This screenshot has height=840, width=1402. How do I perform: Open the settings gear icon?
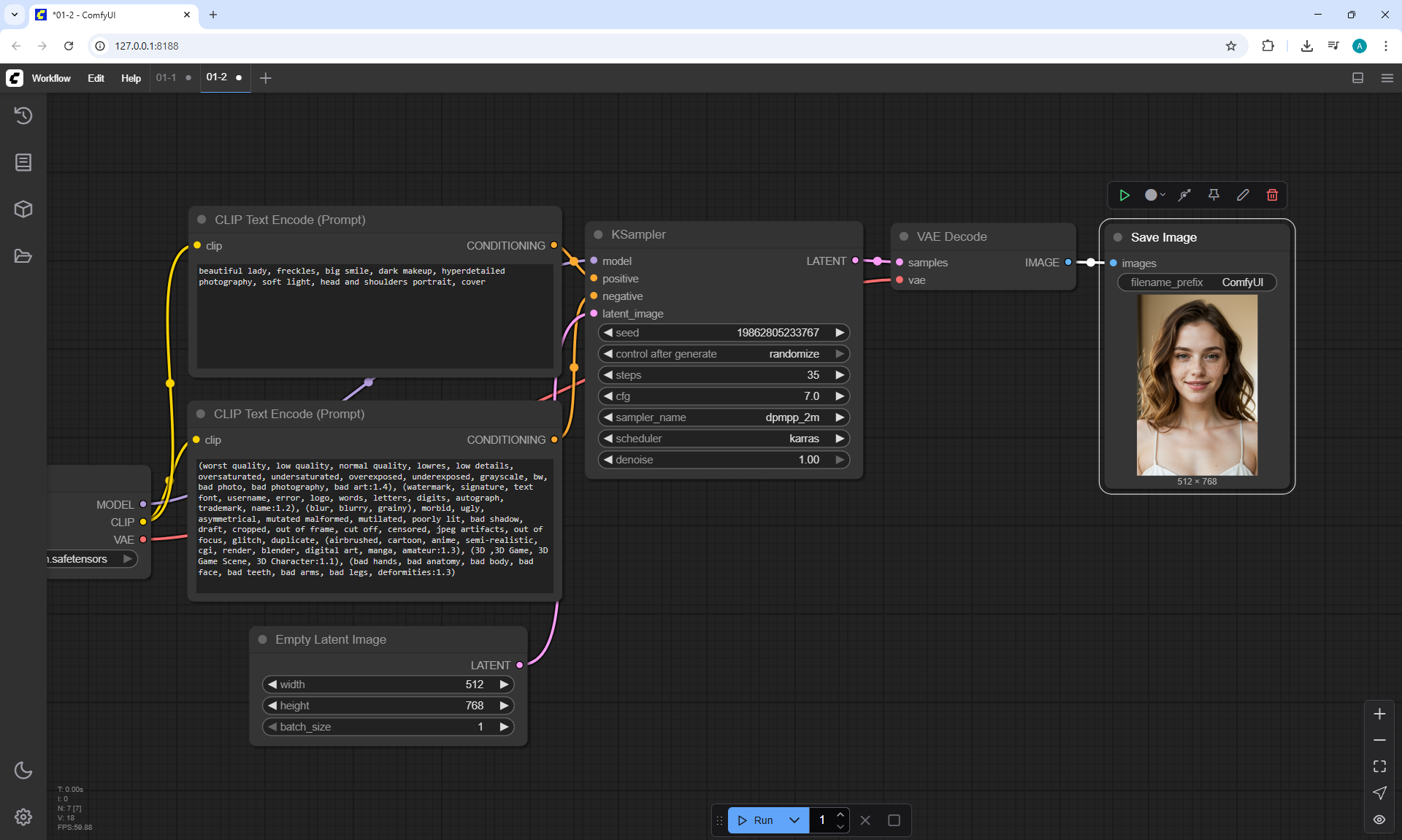pyautogui.click(x=23, y=817)
